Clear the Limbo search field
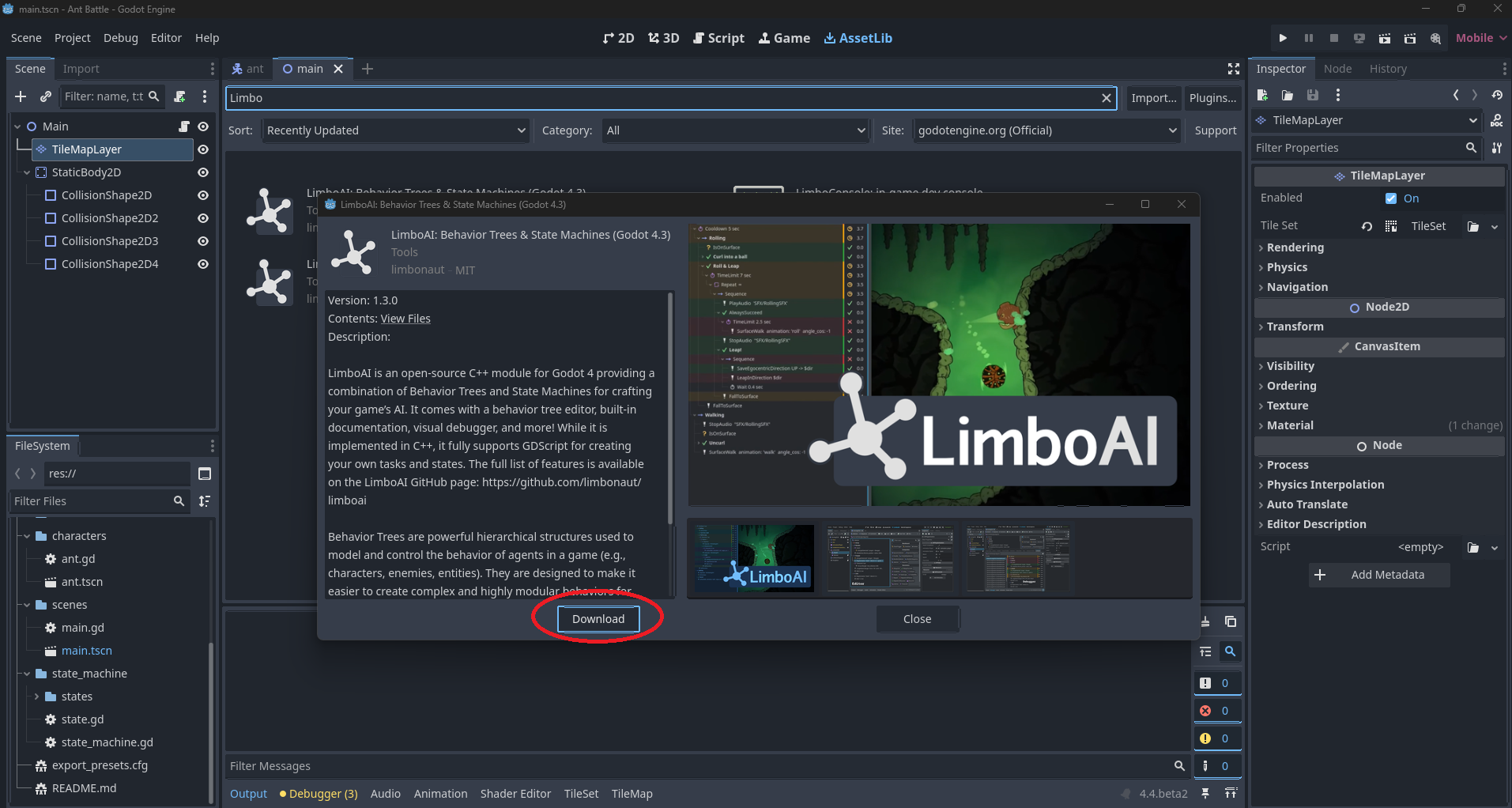Screen dimensions: 1512x808 pos(1107,98)
